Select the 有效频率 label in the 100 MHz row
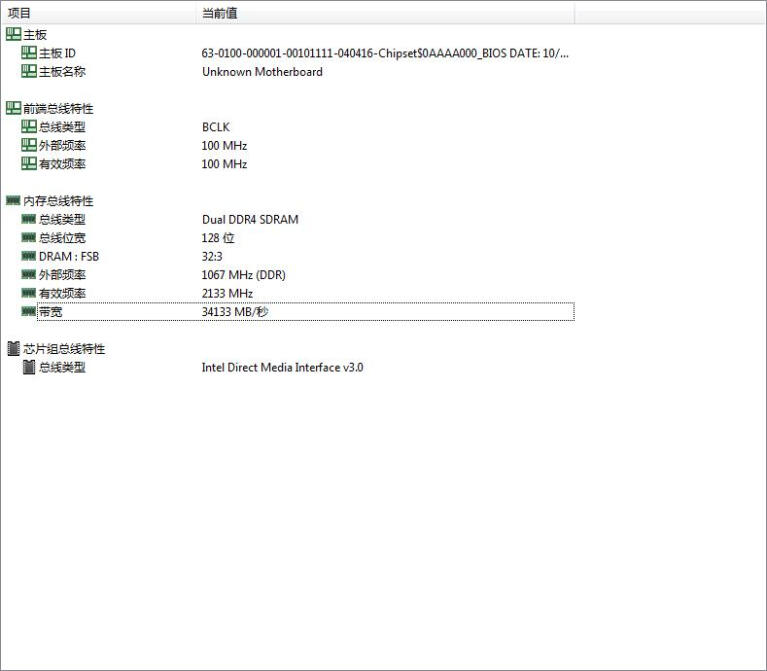 click(x=62, y=164)
